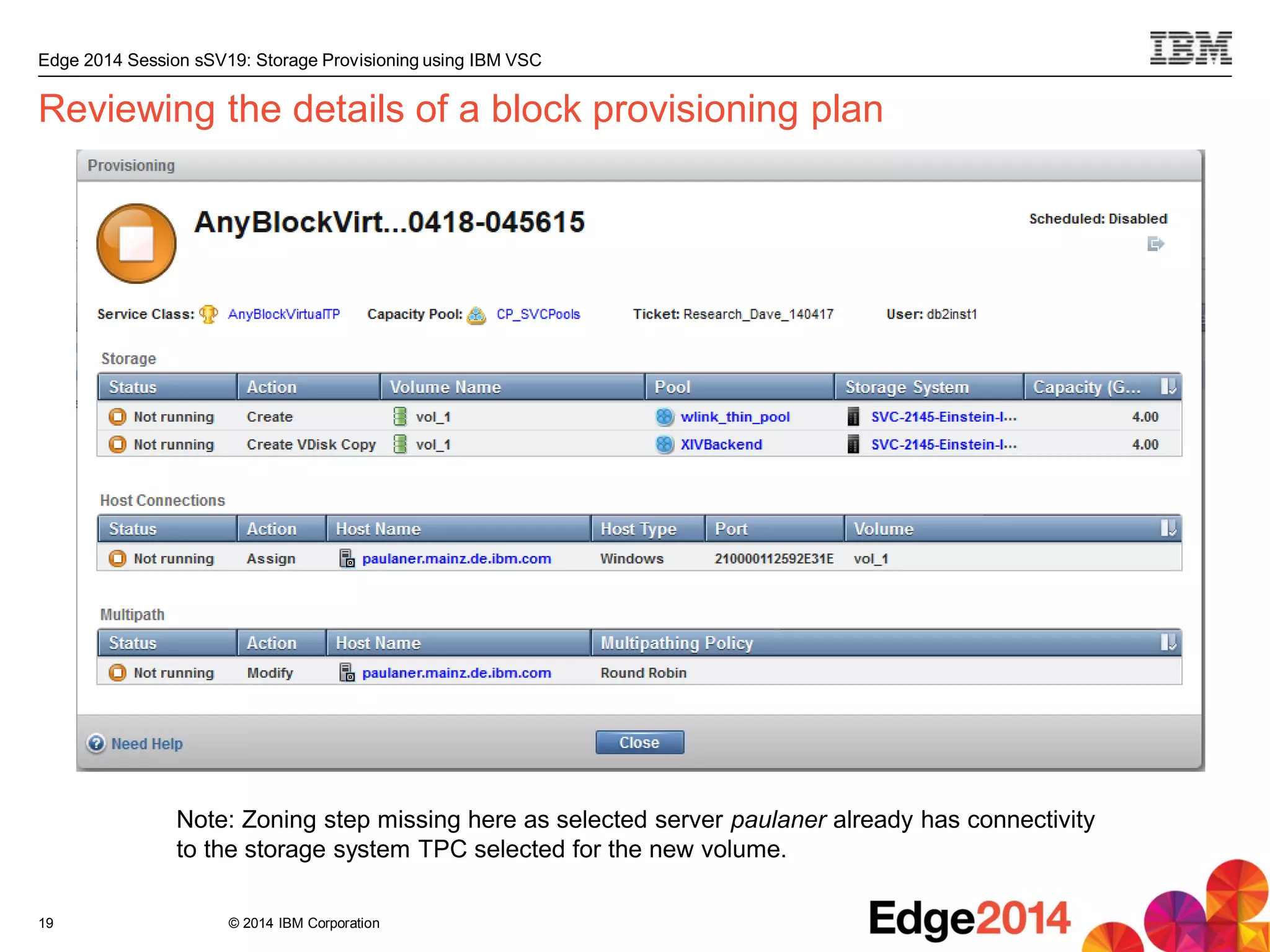Click Not running icon in Create VDisk Copy row
This screenshot has width=1270, height=952.
(117, 444)
